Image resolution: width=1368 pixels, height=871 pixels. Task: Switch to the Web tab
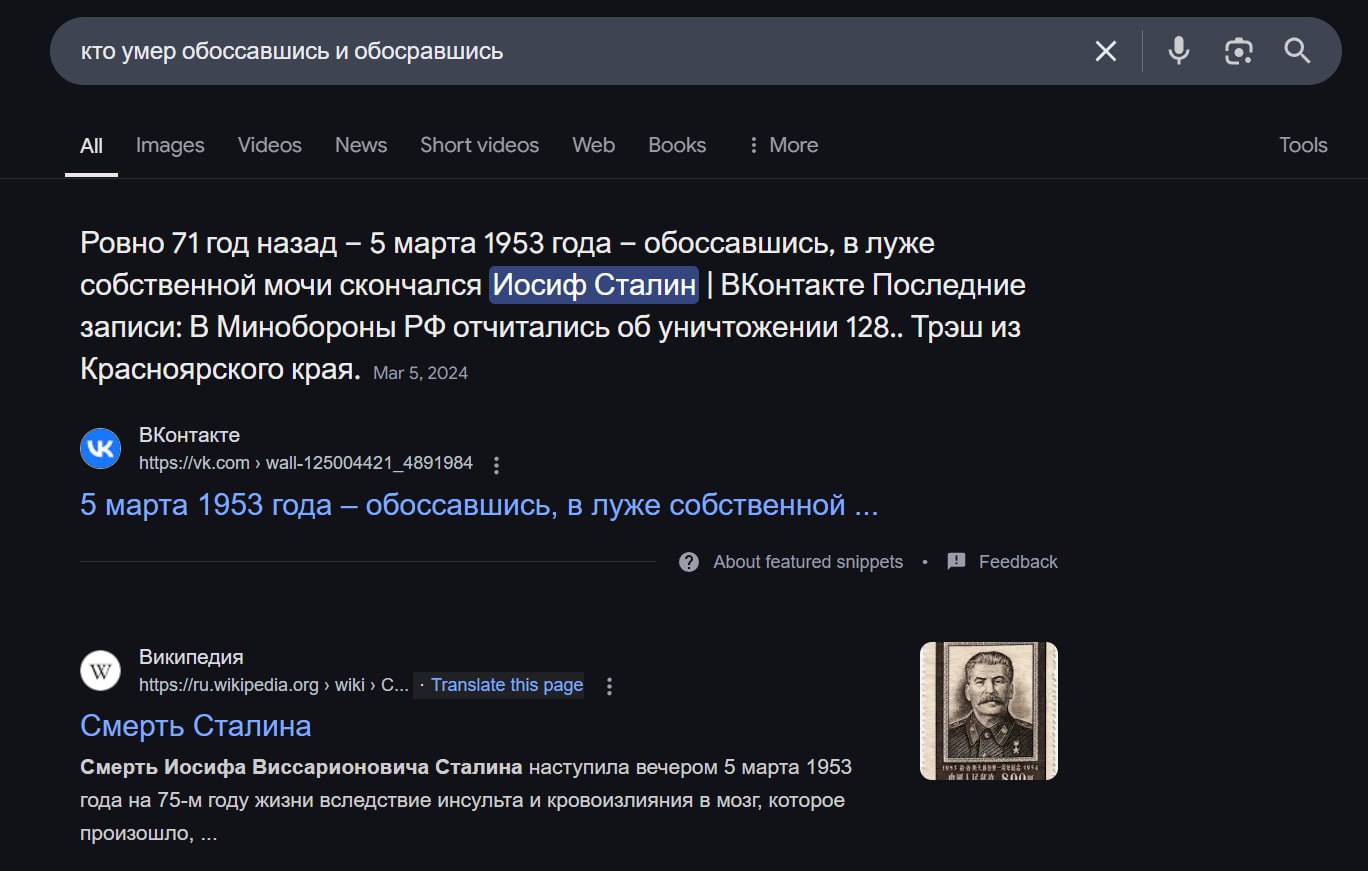pos(593,145)
